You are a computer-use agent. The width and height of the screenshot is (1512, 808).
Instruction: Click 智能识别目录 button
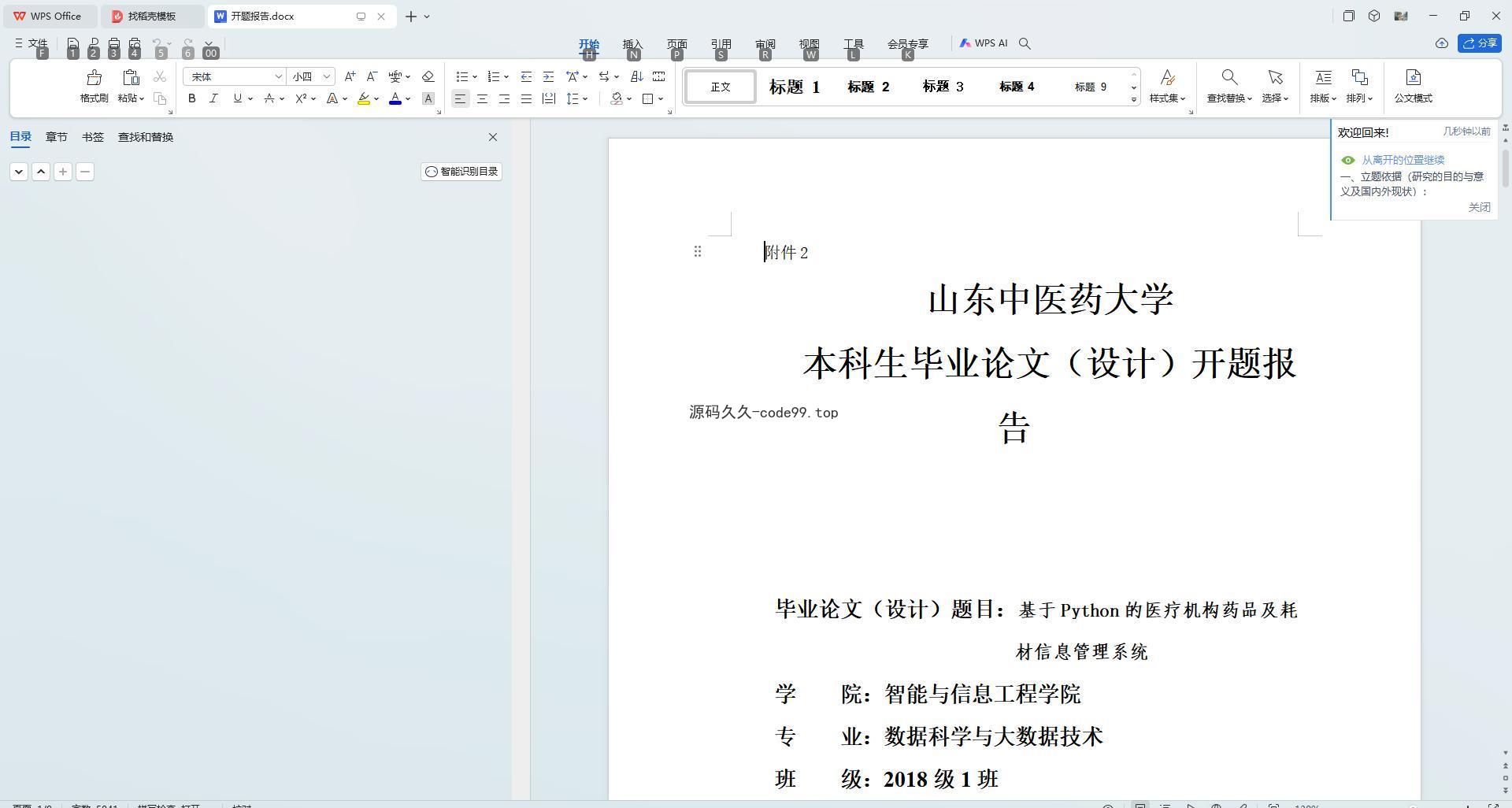461,172
